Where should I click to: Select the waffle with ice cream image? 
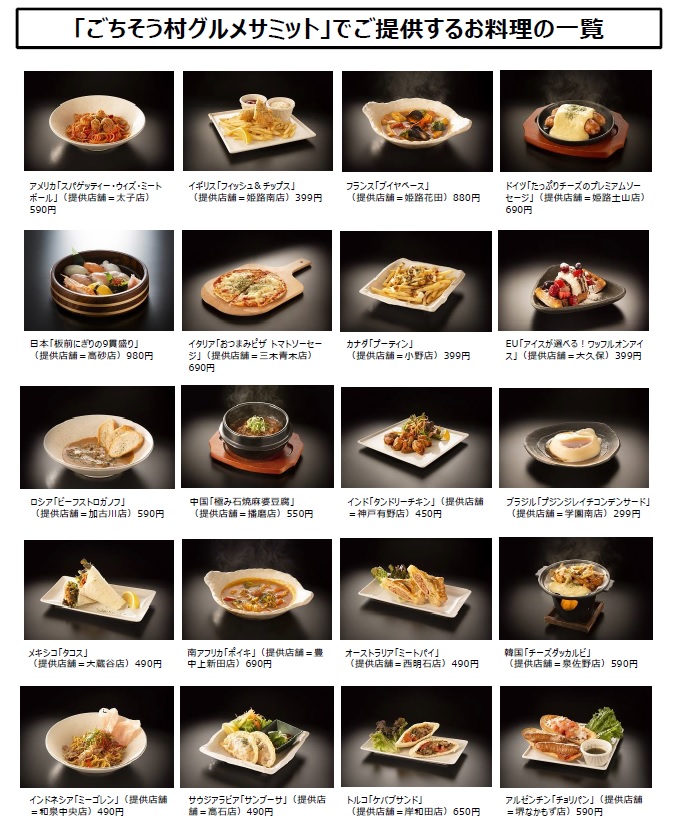tap(573, 280)
